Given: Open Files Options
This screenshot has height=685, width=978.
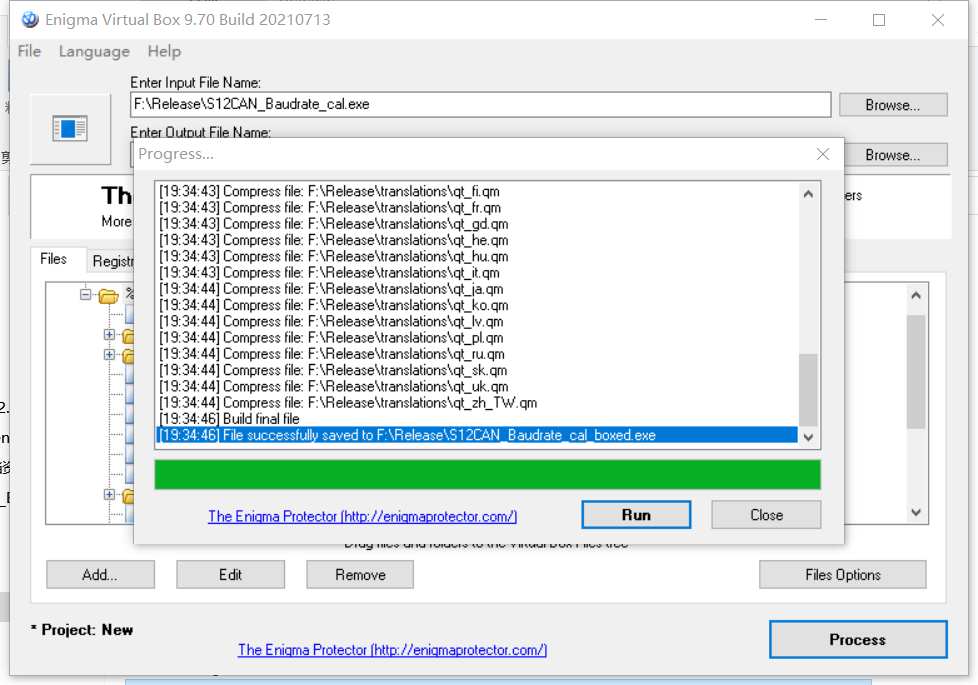Looking at the screenshot, I should pyautogui.click(x=843, y=575).
